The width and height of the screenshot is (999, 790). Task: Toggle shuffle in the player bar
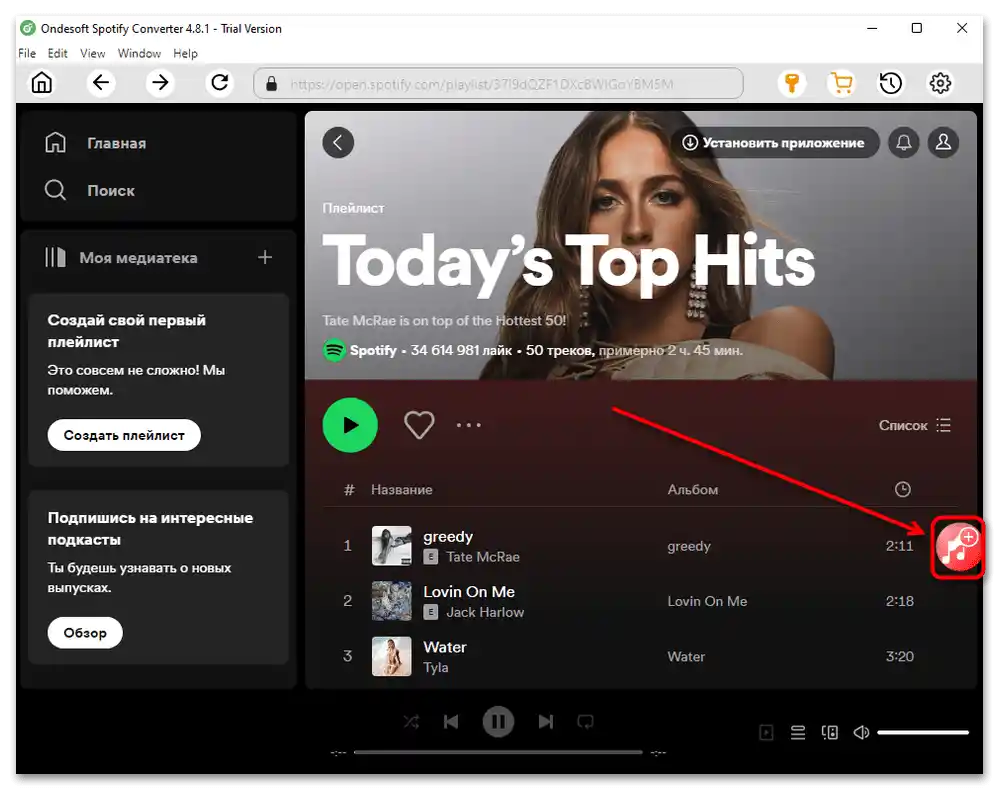pos(412,722)
